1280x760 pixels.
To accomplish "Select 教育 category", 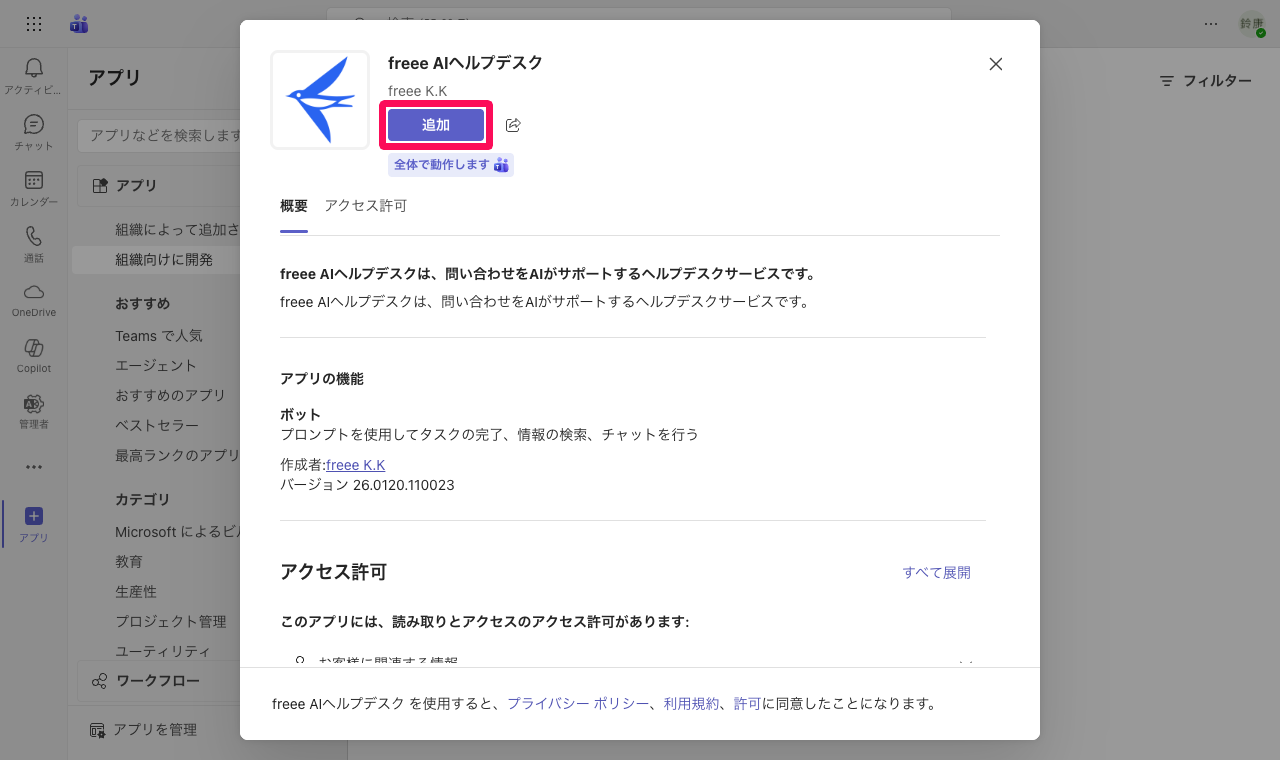I will [129, 562].
